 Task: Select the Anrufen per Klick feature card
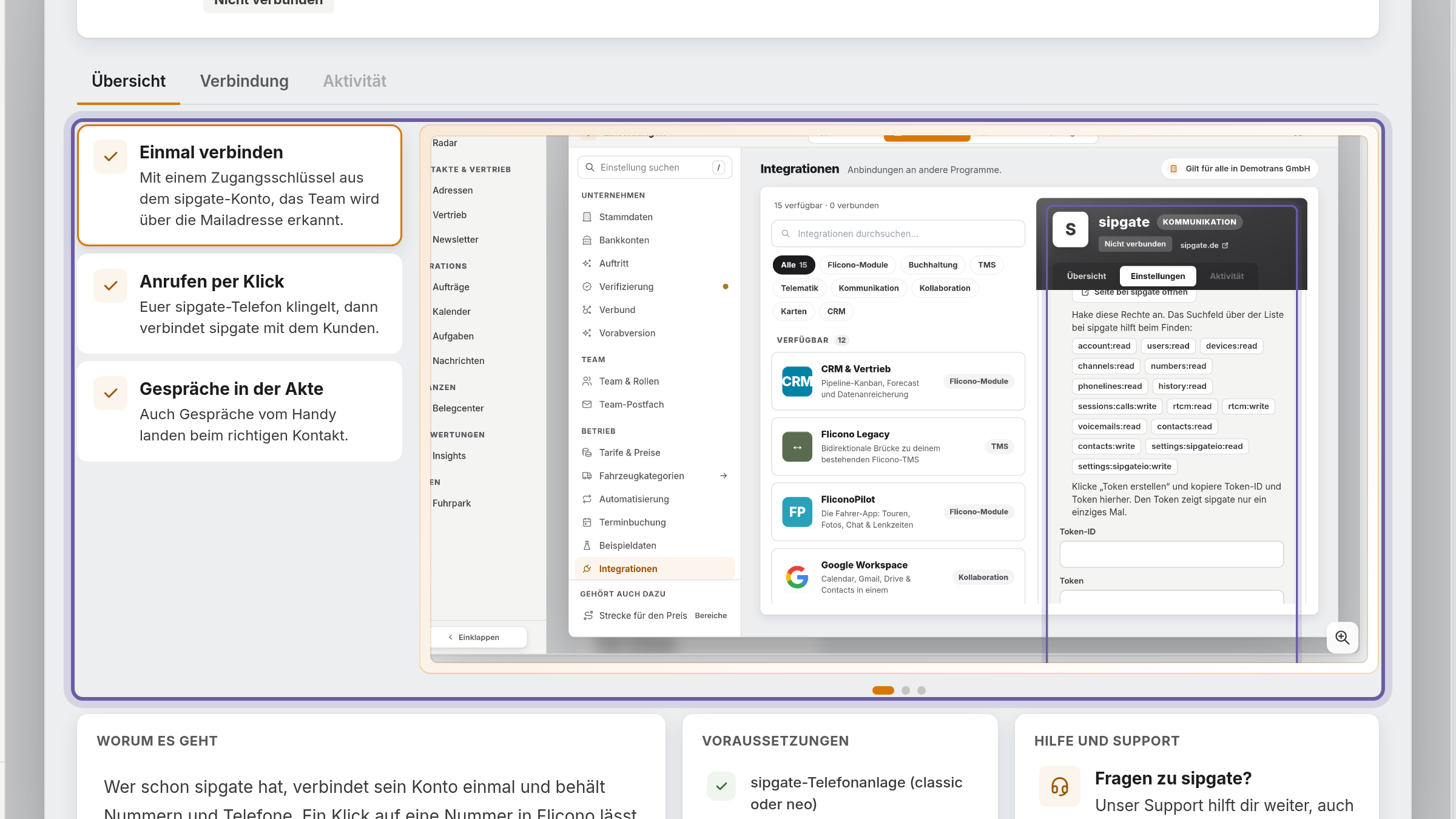(x=240, y=304)
